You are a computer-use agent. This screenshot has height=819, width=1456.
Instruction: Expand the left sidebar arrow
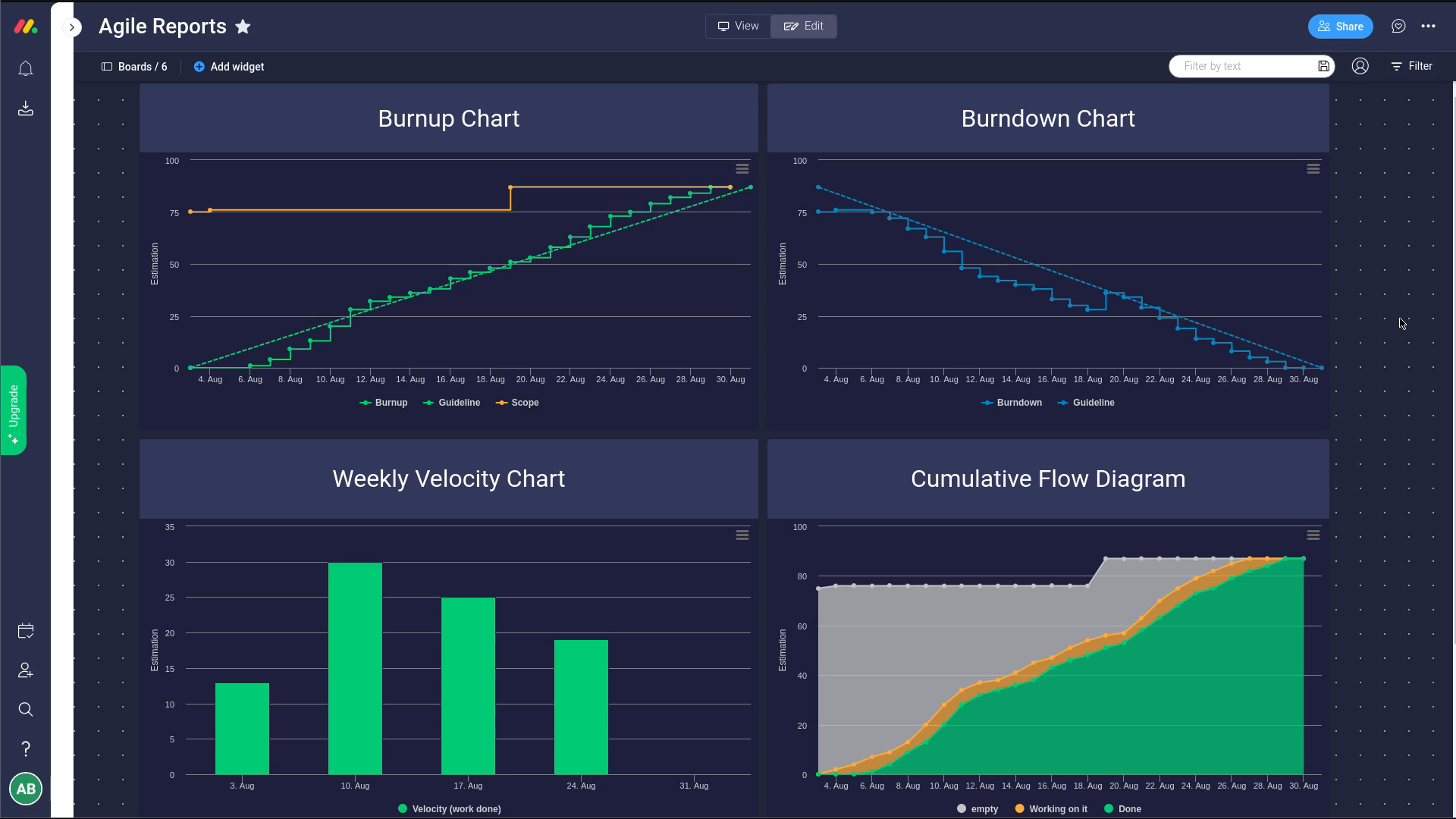point(72,27)
